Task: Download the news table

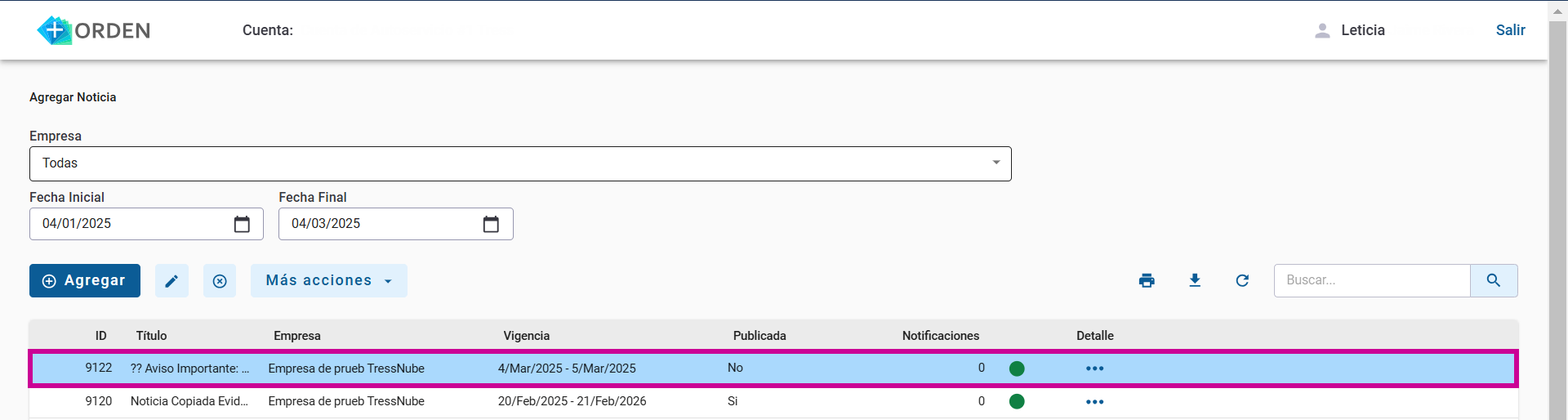Action: pos(1195,280)
